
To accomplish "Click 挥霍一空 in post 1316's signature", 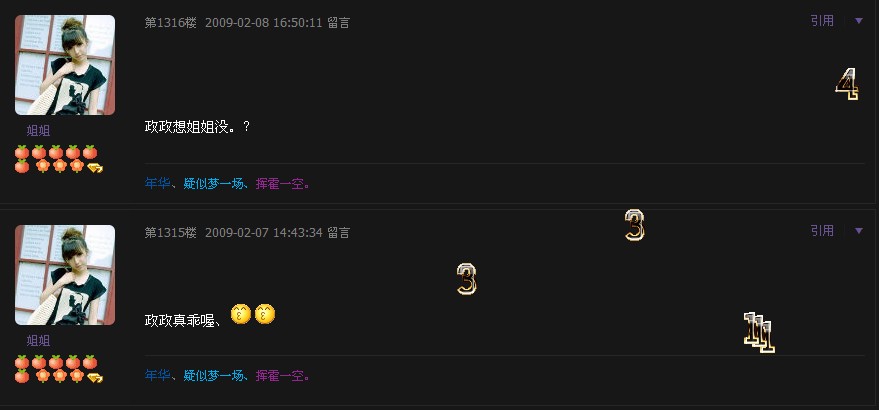I will pyautogui.click(x=280, y=183).
